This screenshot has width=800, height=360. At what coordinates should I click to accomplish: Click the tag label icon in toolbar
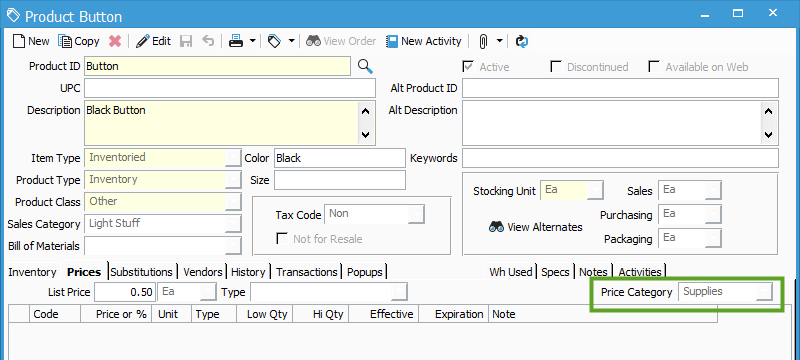(274, 41)
